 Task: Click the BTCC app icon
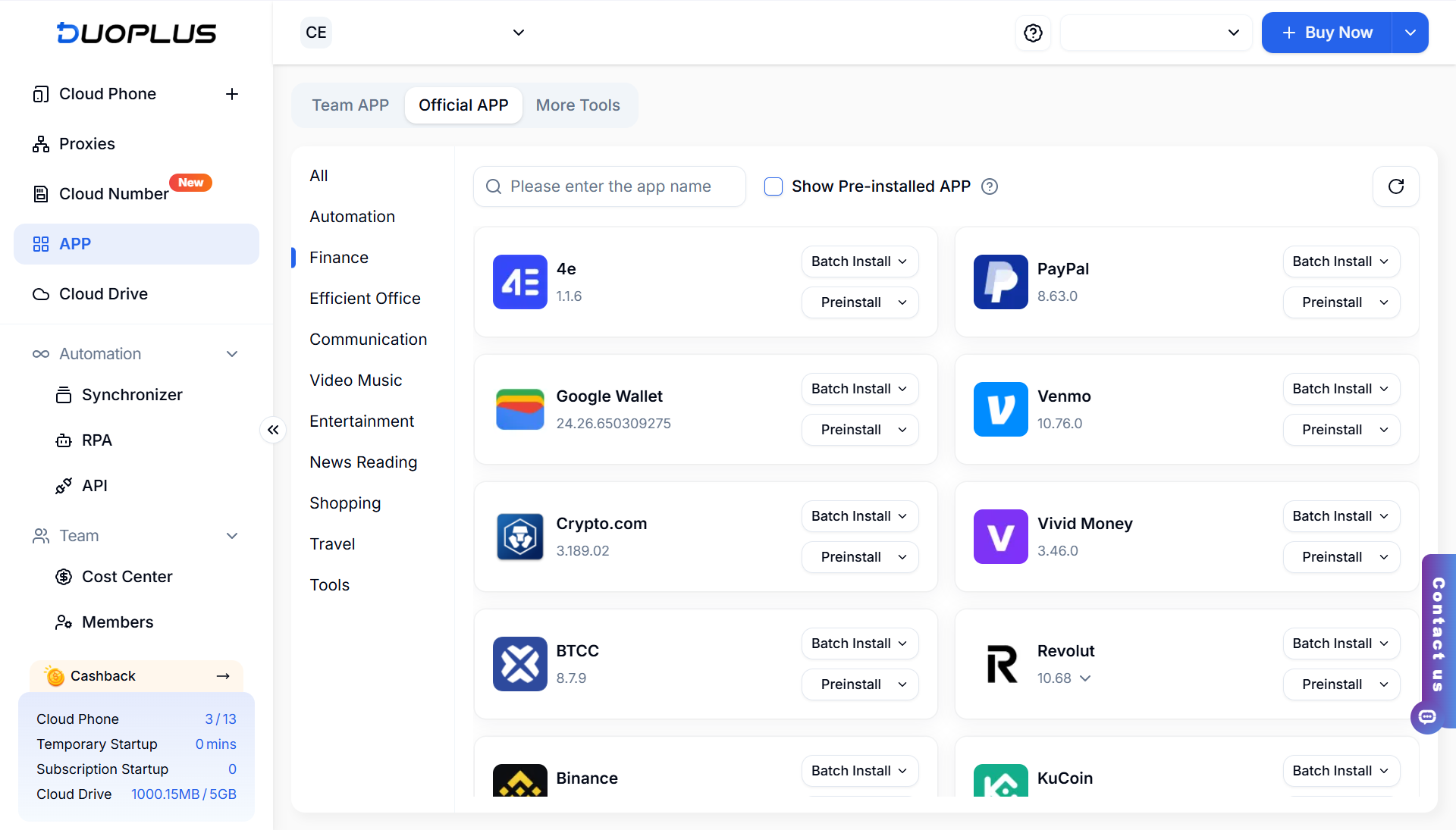520,664
